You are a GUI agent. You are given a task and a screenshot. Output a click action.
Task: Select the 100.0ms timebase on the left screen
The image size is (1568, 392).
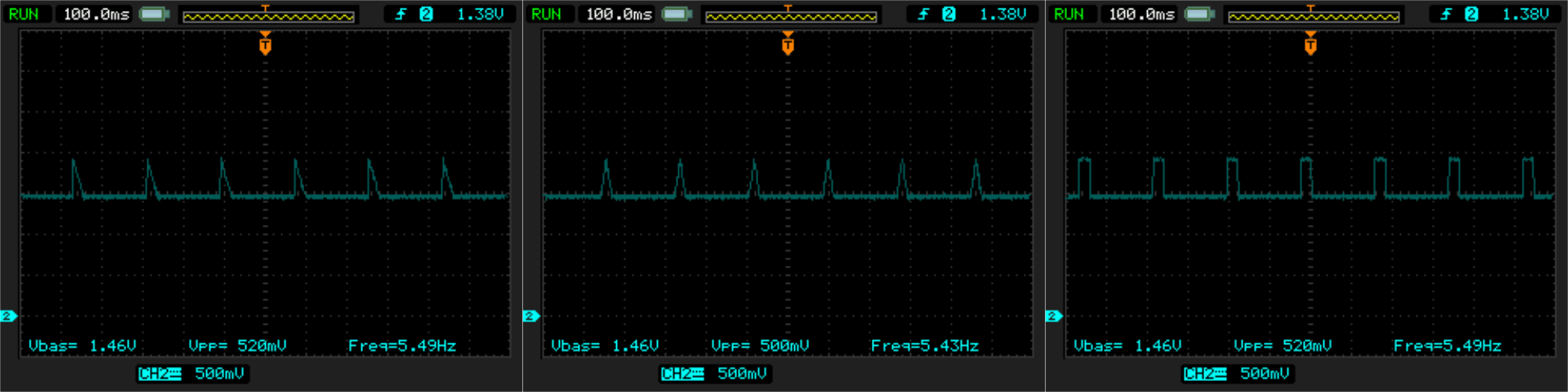[x=96, y=14]
